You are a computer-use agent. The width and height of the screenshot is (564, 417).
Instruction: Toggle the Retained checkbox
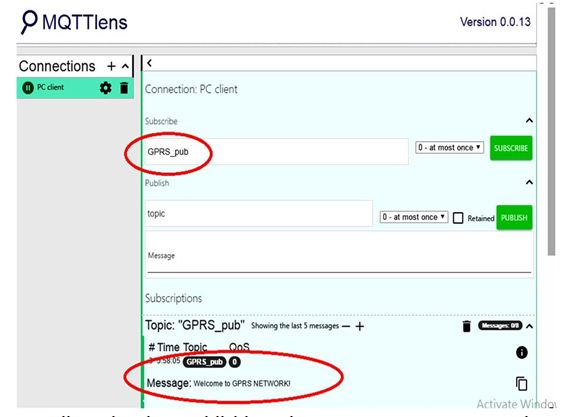click(x=458, y=218)
